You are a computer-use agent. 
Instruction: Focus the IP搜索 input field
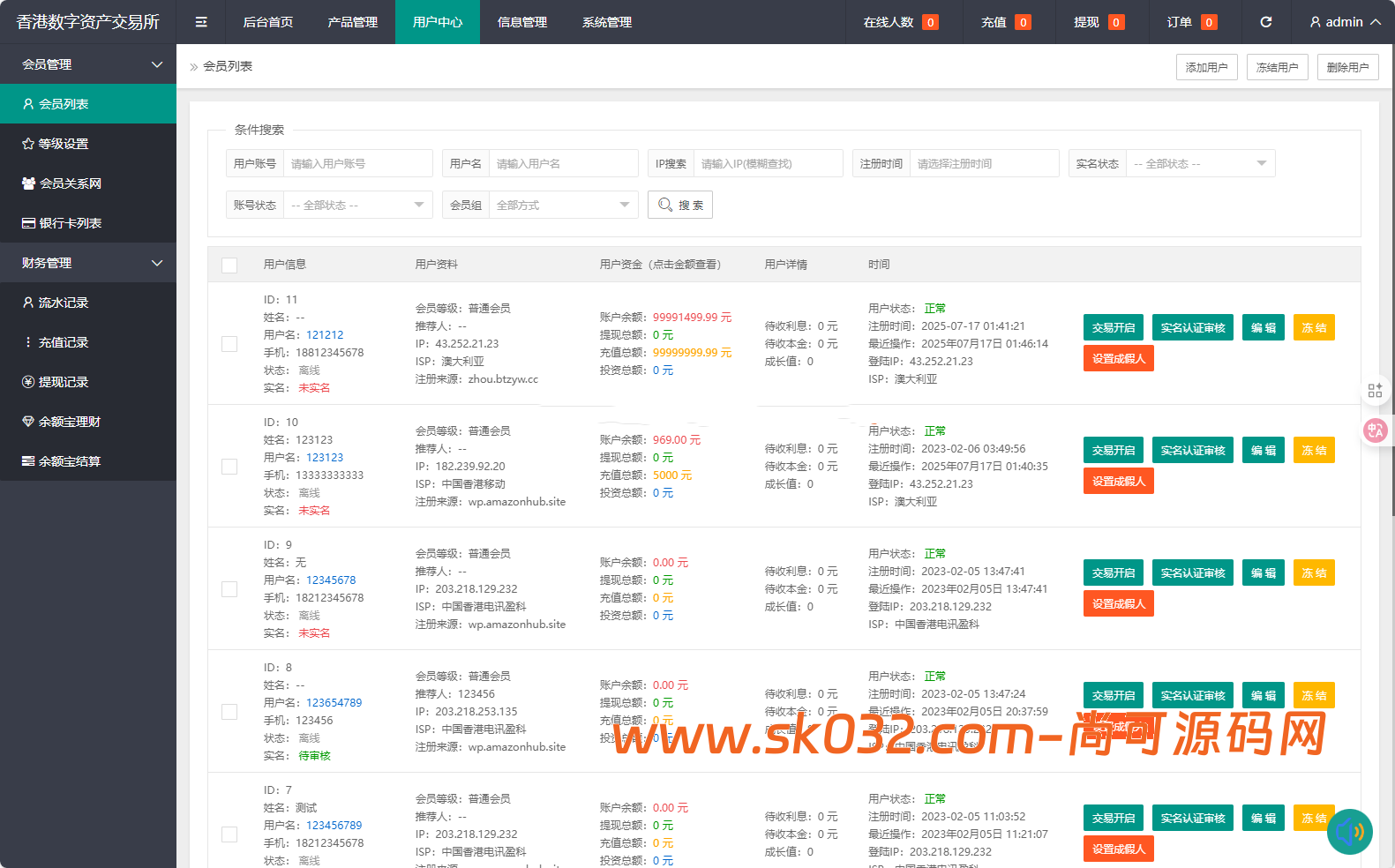[769, 164]
